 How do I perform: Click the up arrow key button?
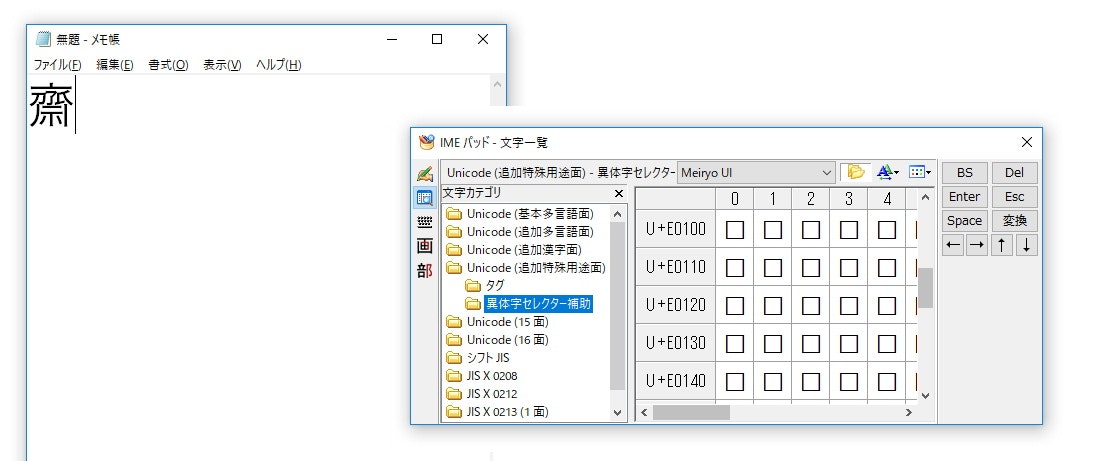(x=1001, y=245)
